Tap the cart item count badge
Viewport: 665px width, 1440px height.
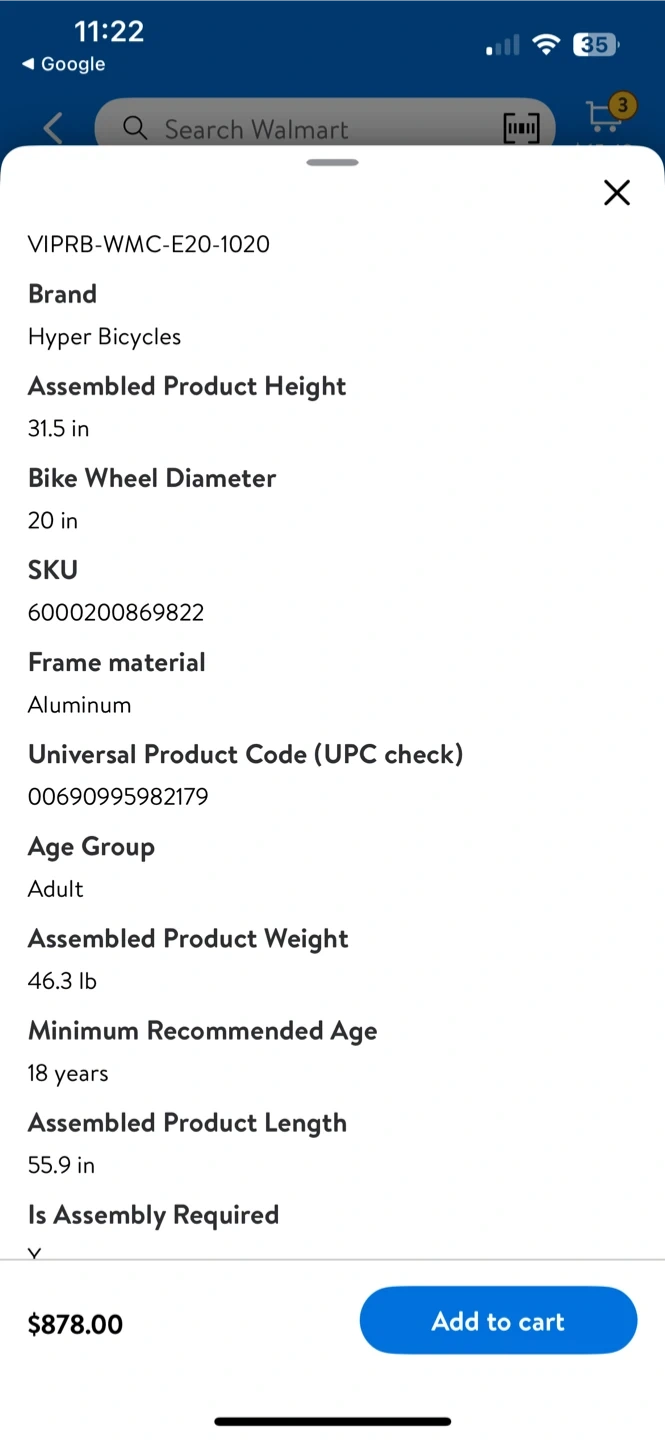click(x=623, y=104)
